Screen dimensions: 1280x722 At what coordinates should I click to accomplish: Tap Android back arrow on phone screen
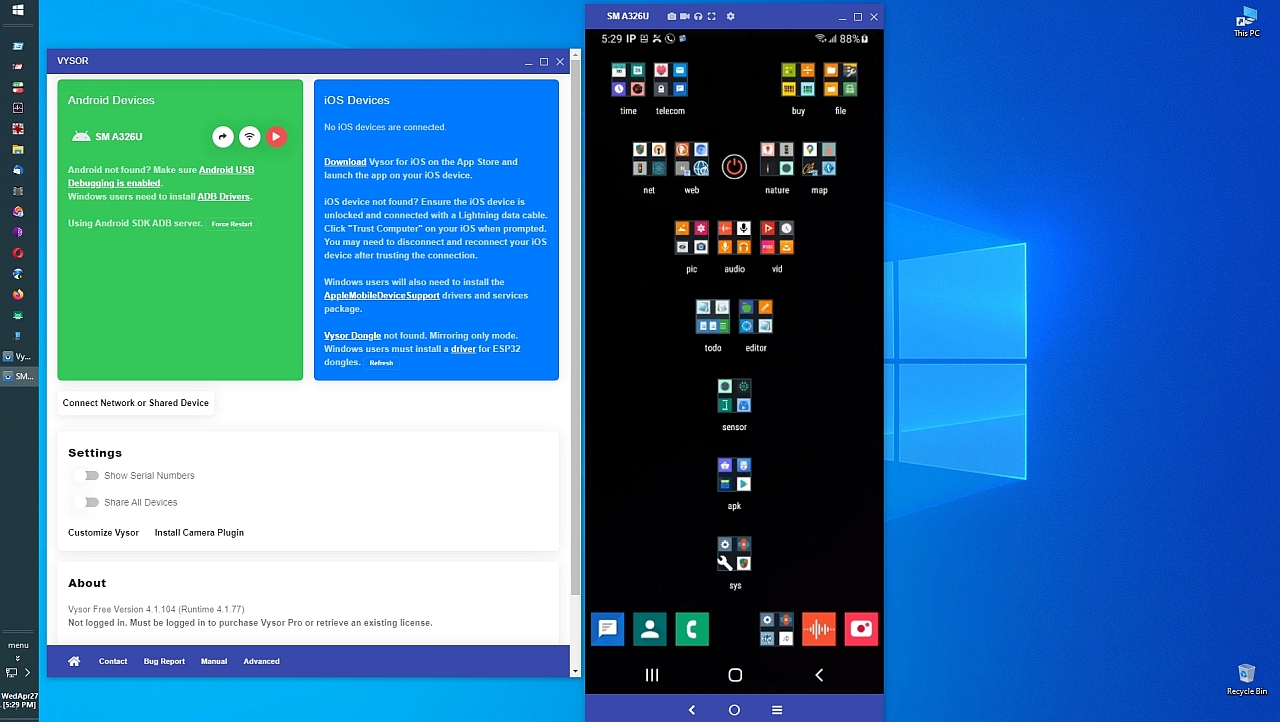(819, 675)
